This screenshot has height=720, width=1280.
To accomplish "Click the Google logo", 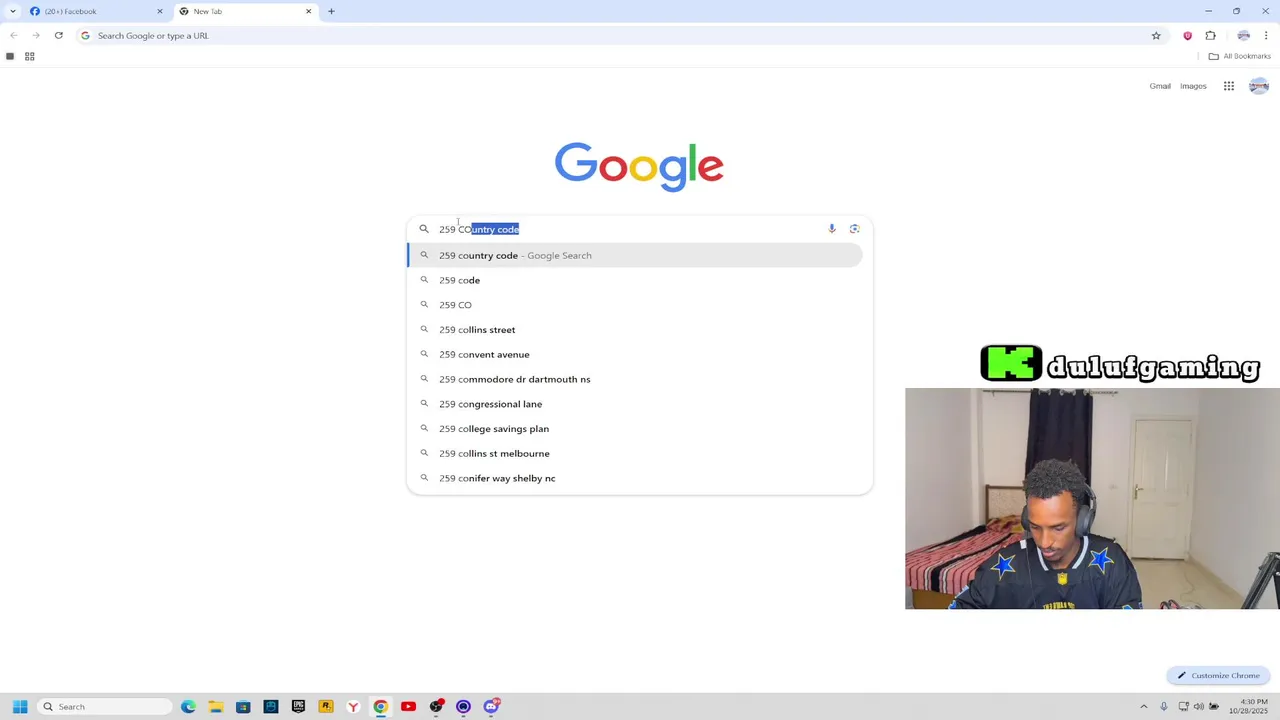I will 639,166.
